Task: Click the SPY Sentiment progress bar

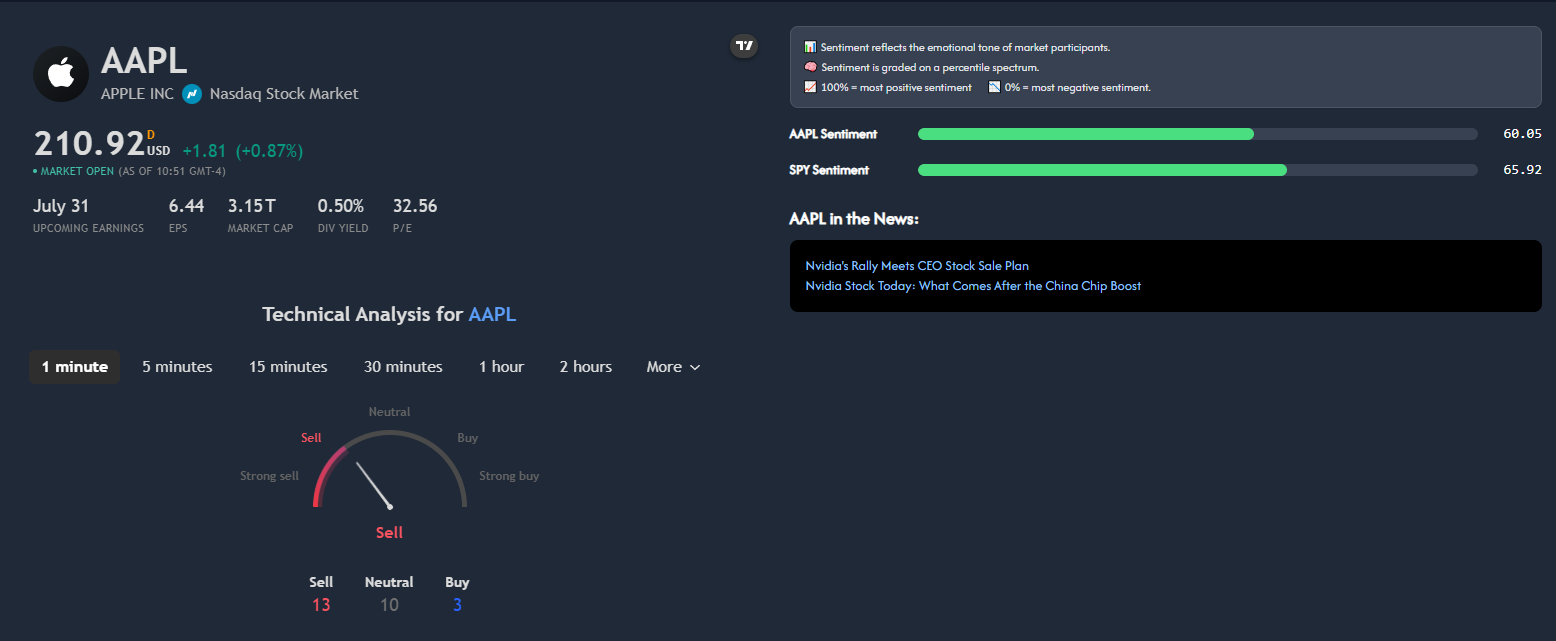Action: (x=1197, y=170)
